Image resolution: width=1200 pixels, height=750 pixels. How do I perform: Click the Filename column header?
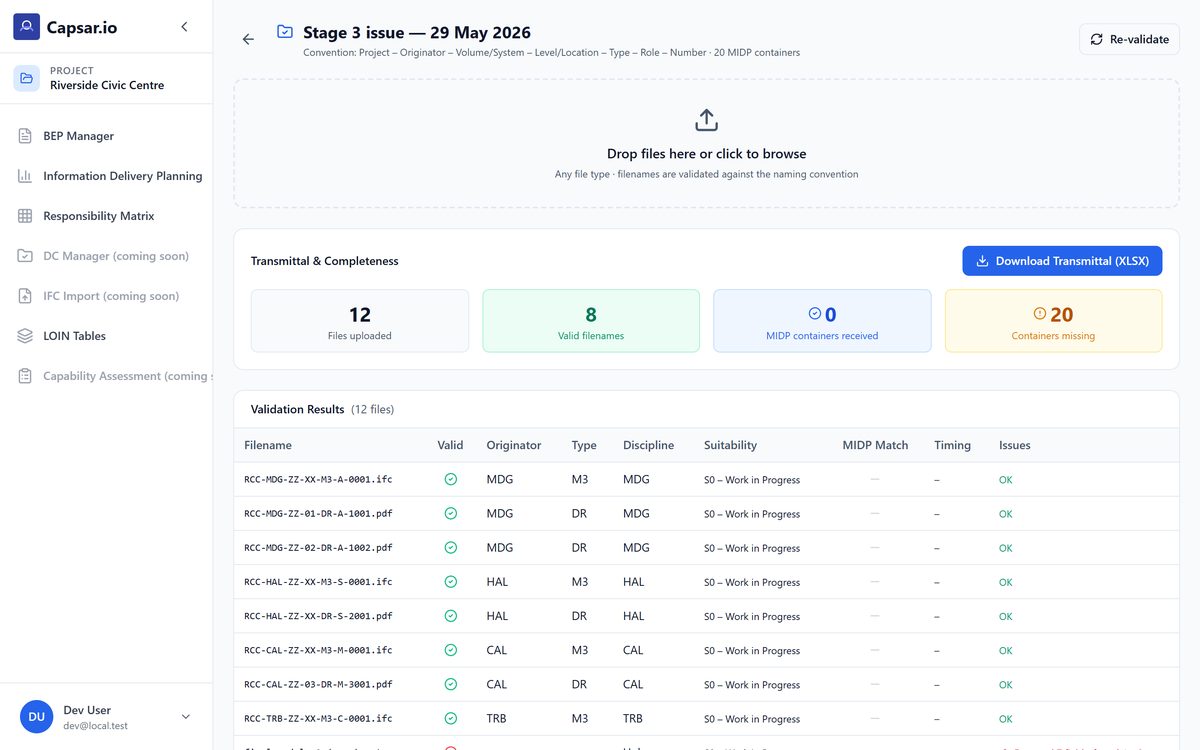pos(268,445)
